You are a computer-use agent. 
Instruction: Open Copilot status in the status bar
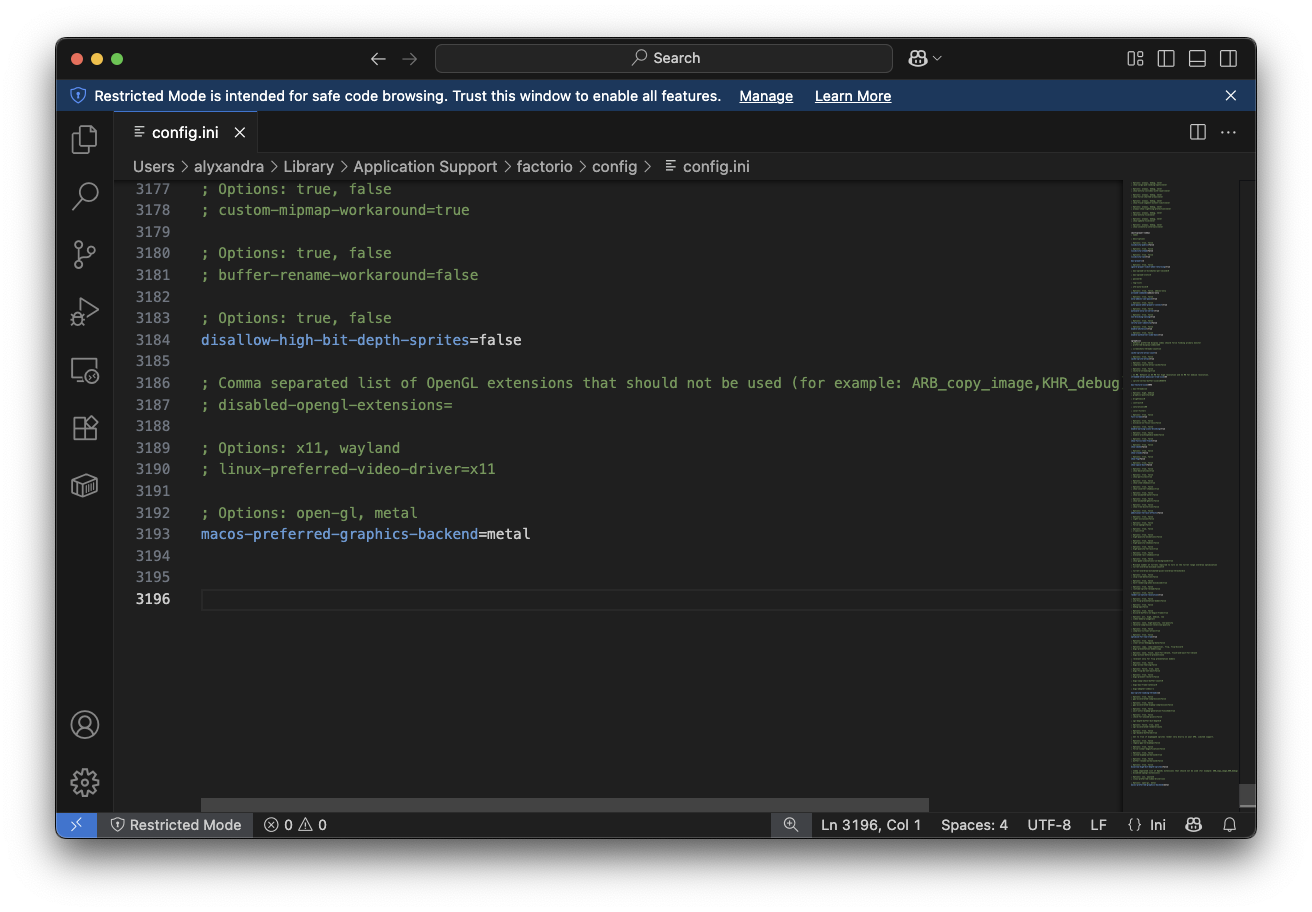tap(1193, 825)
